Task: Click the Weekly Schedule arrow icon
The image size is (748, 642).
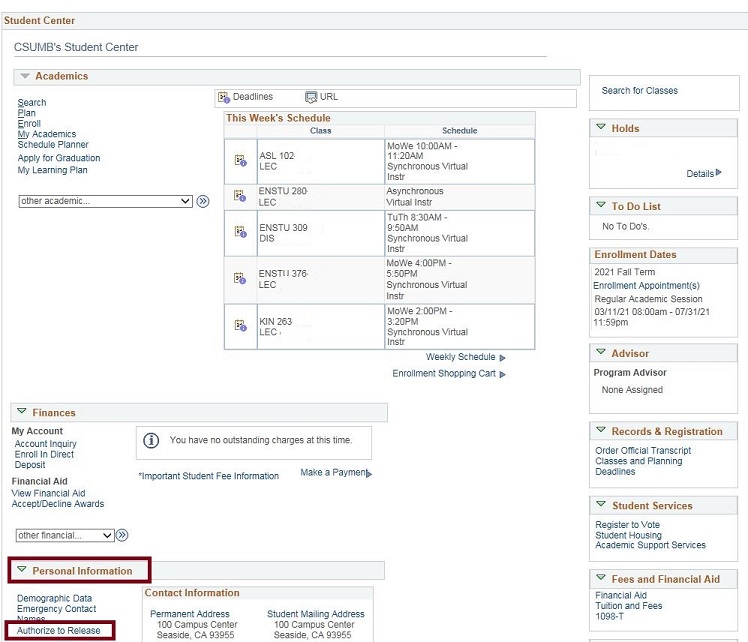Action: coord(502,358)
